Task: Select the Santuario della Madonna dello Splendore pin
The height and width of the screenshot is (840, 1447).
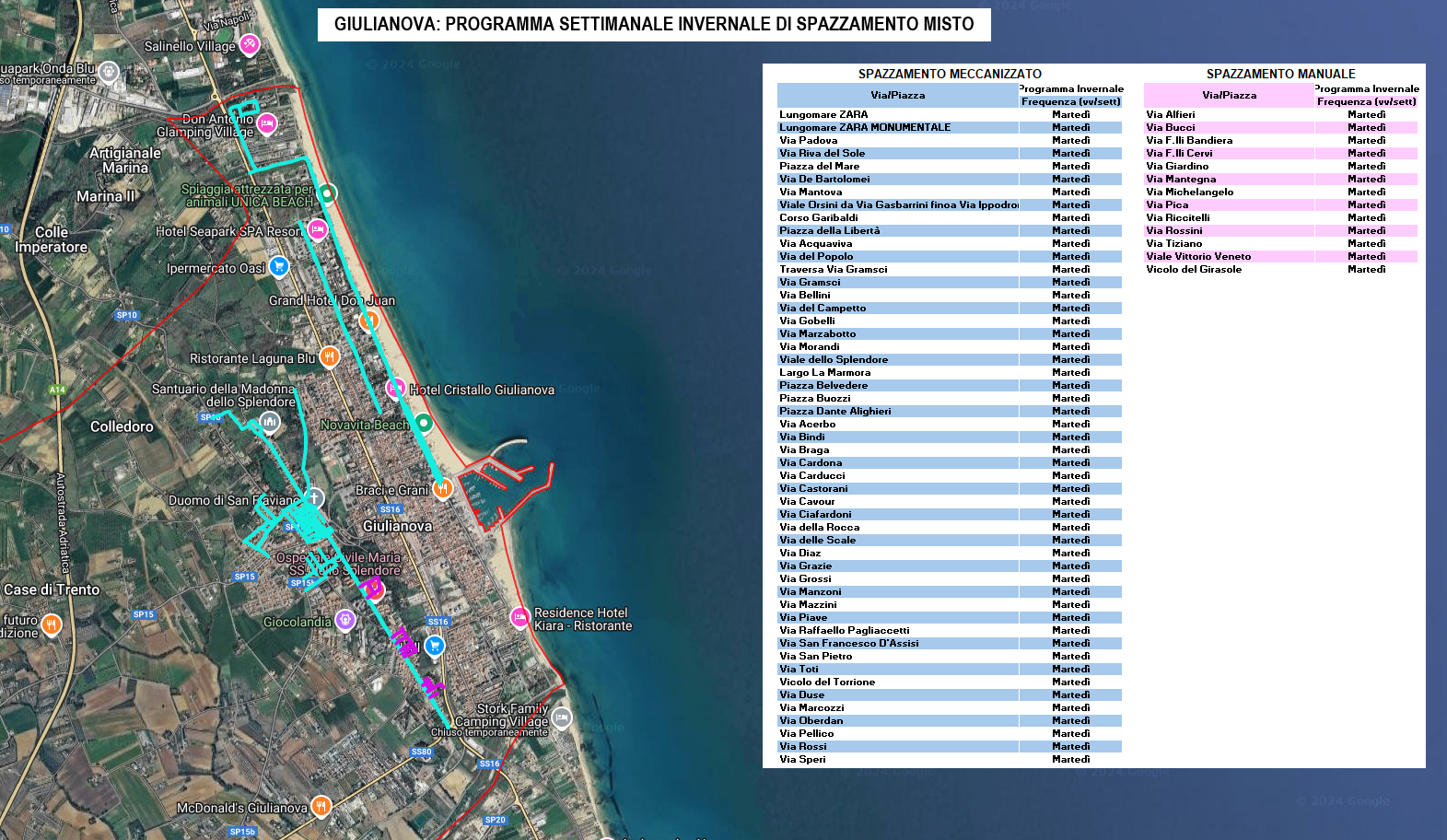Action: point(269,422)
